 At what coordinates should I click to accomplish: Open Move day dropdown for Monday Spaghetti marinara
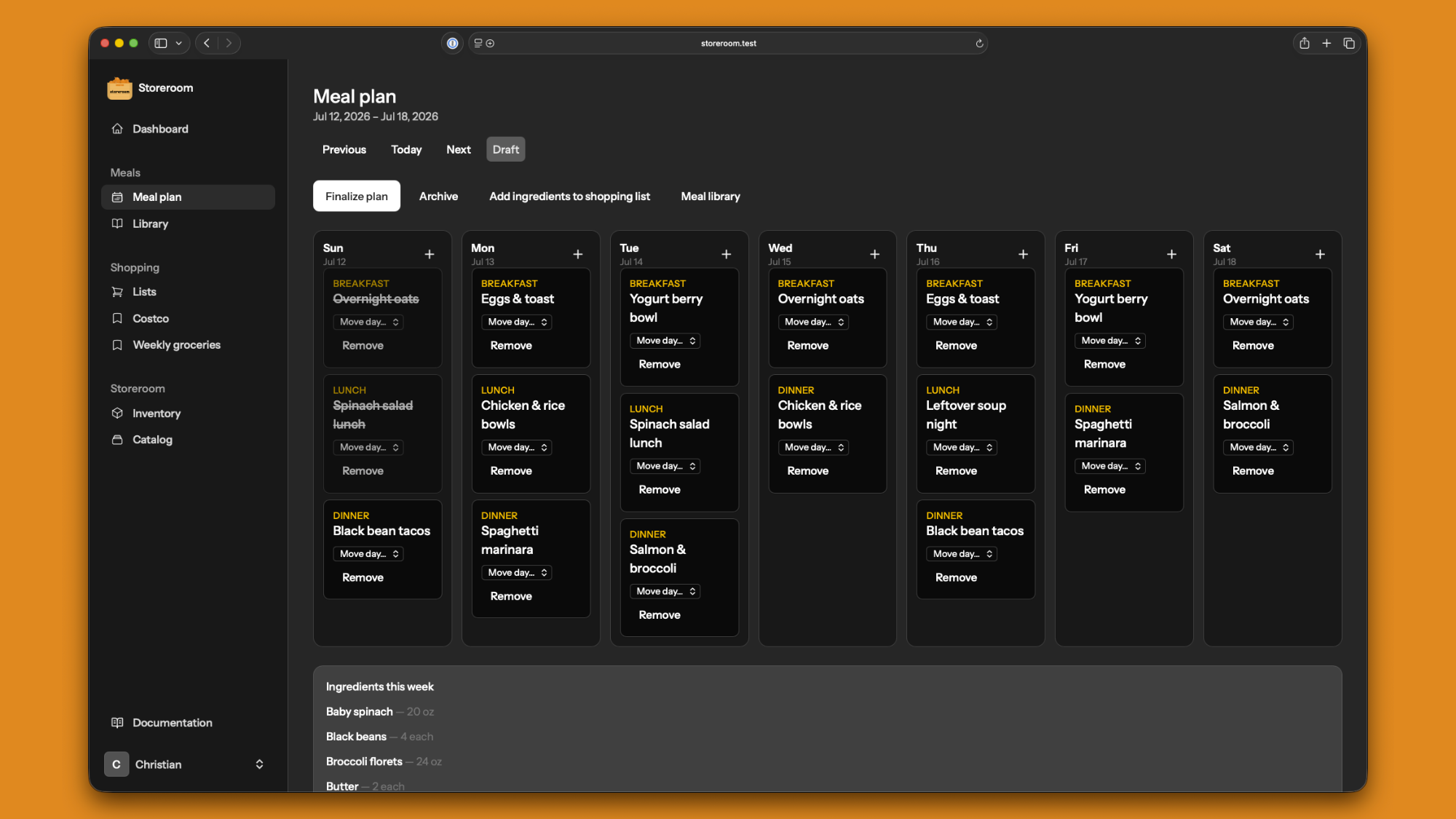click(517, 573)
